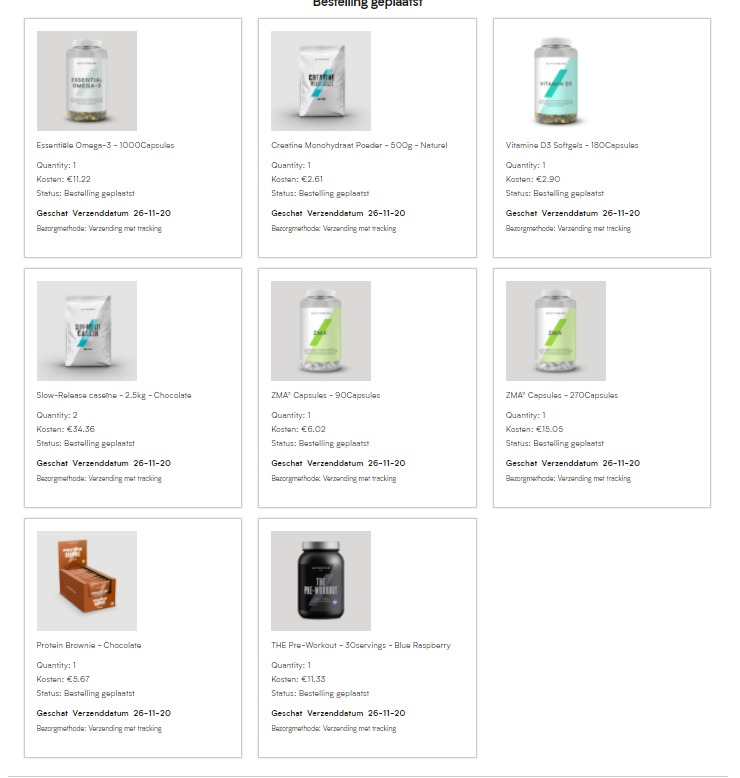Open the ZMA 90 Capsules bottle image

pyautogui.click(x=321, y=331)
